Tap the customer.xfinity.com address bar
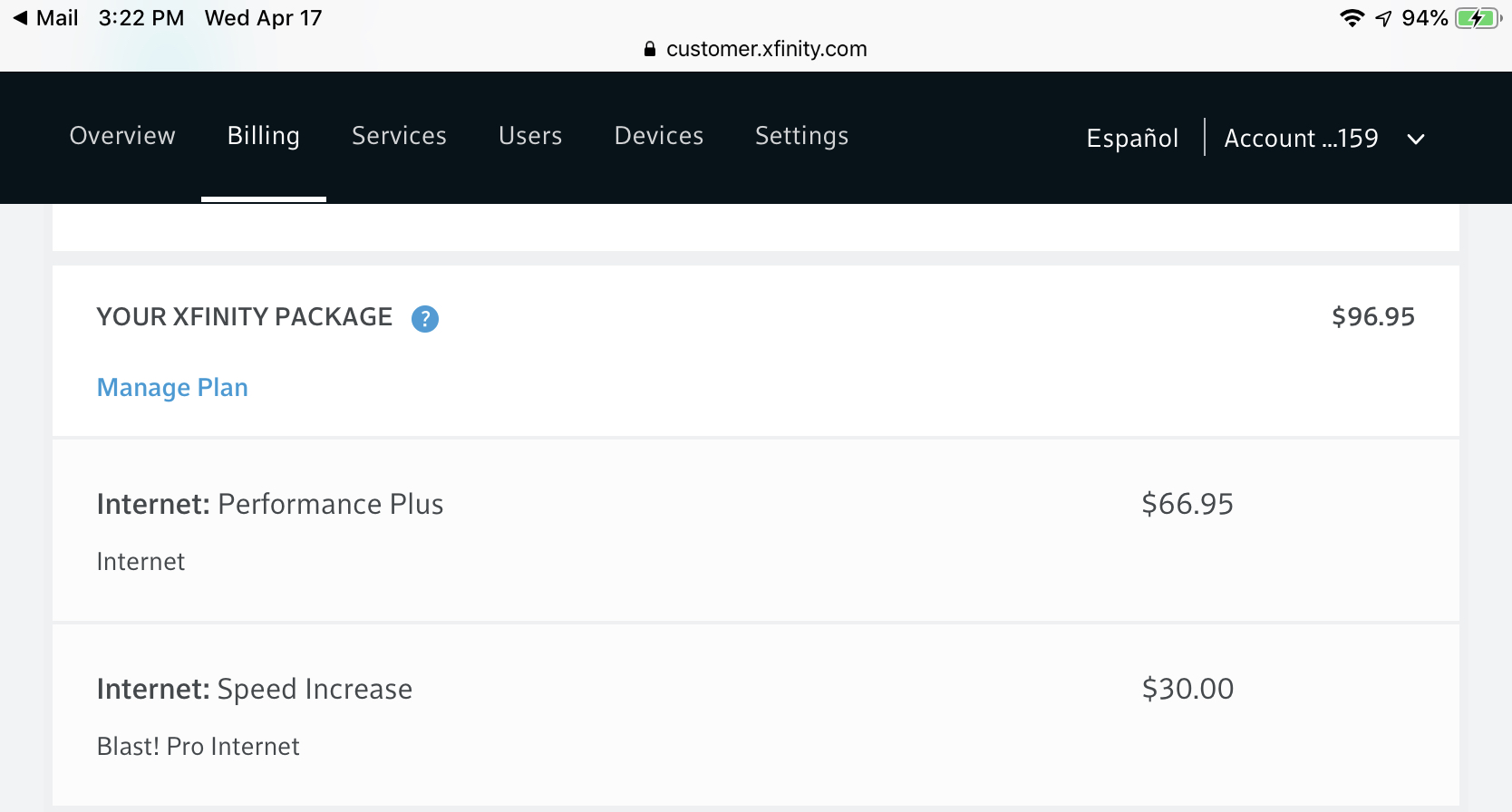1512x812 pixels. pos(766,49)
